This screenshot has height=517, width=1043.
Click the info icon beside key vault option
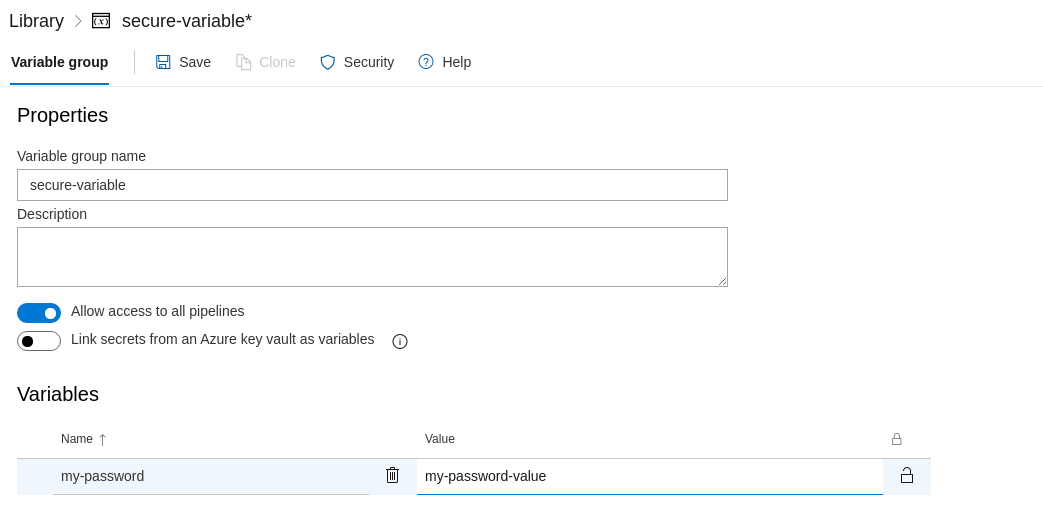click(400, 341)
